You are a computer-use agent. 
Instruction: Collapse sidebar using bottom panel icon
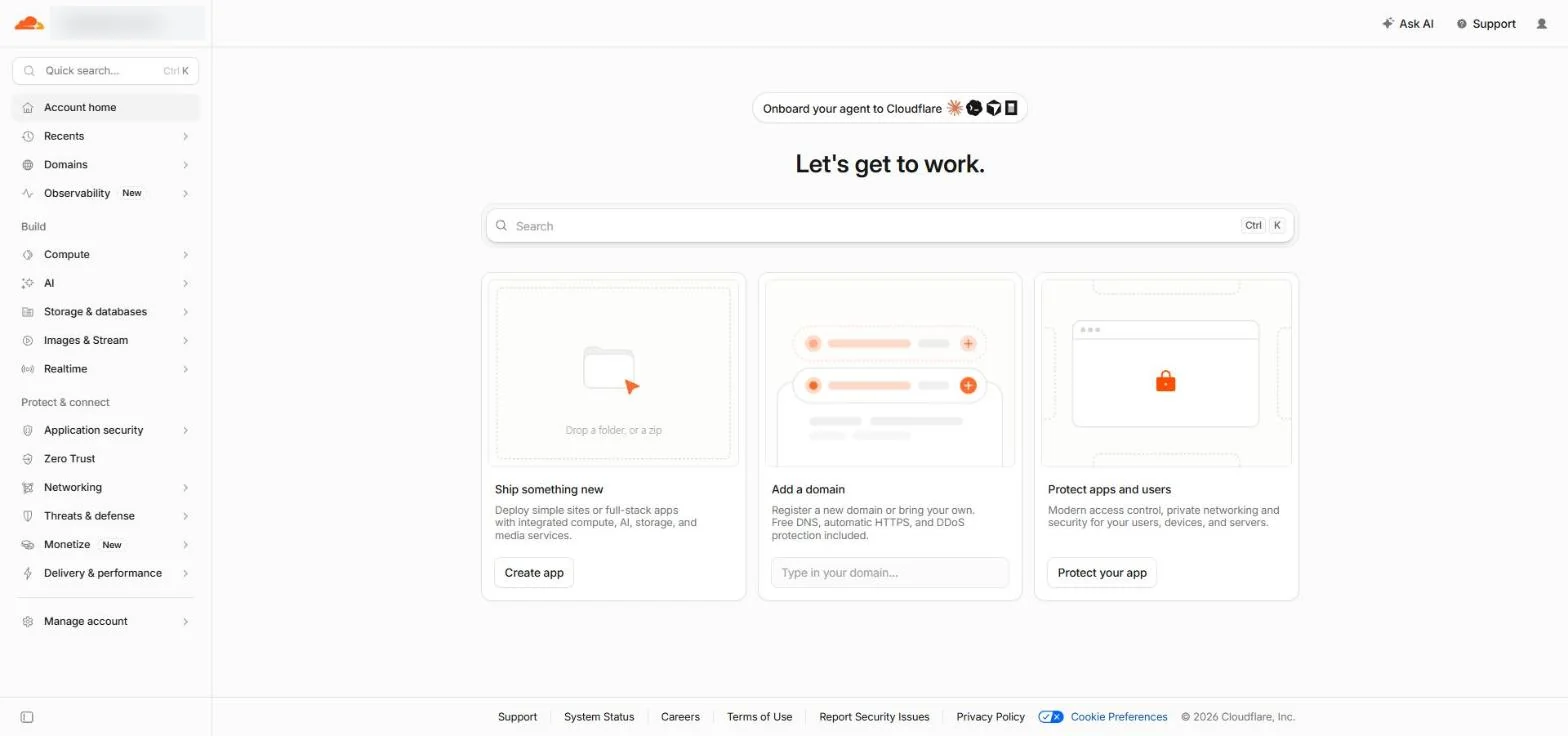27,717
